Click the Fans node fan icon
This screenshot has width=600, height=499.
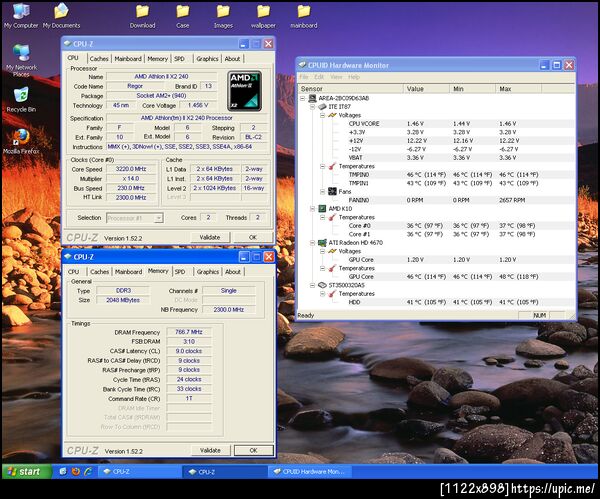332,191
